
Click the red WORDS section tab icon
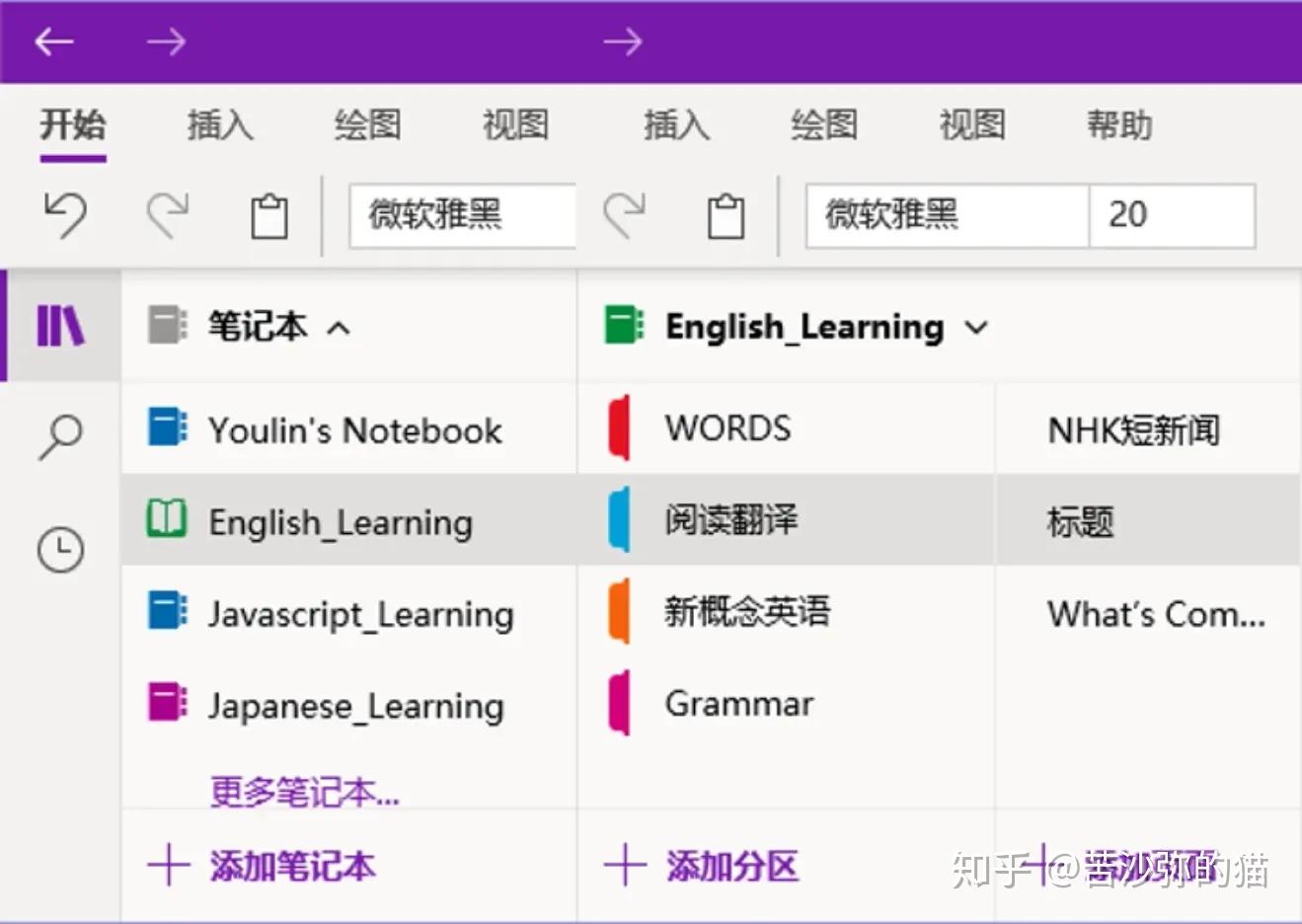click(x=619, y=427)
